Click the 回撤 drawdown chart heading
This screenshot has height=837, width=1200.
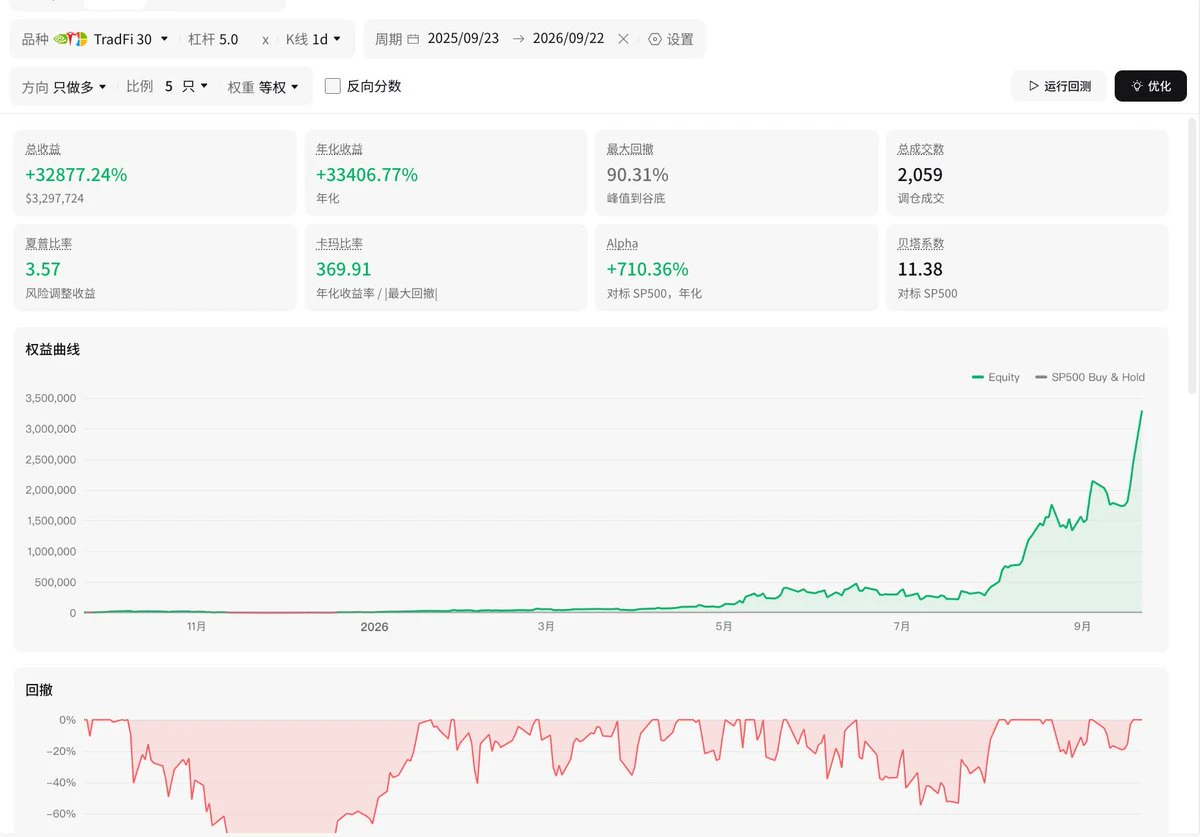39,689
